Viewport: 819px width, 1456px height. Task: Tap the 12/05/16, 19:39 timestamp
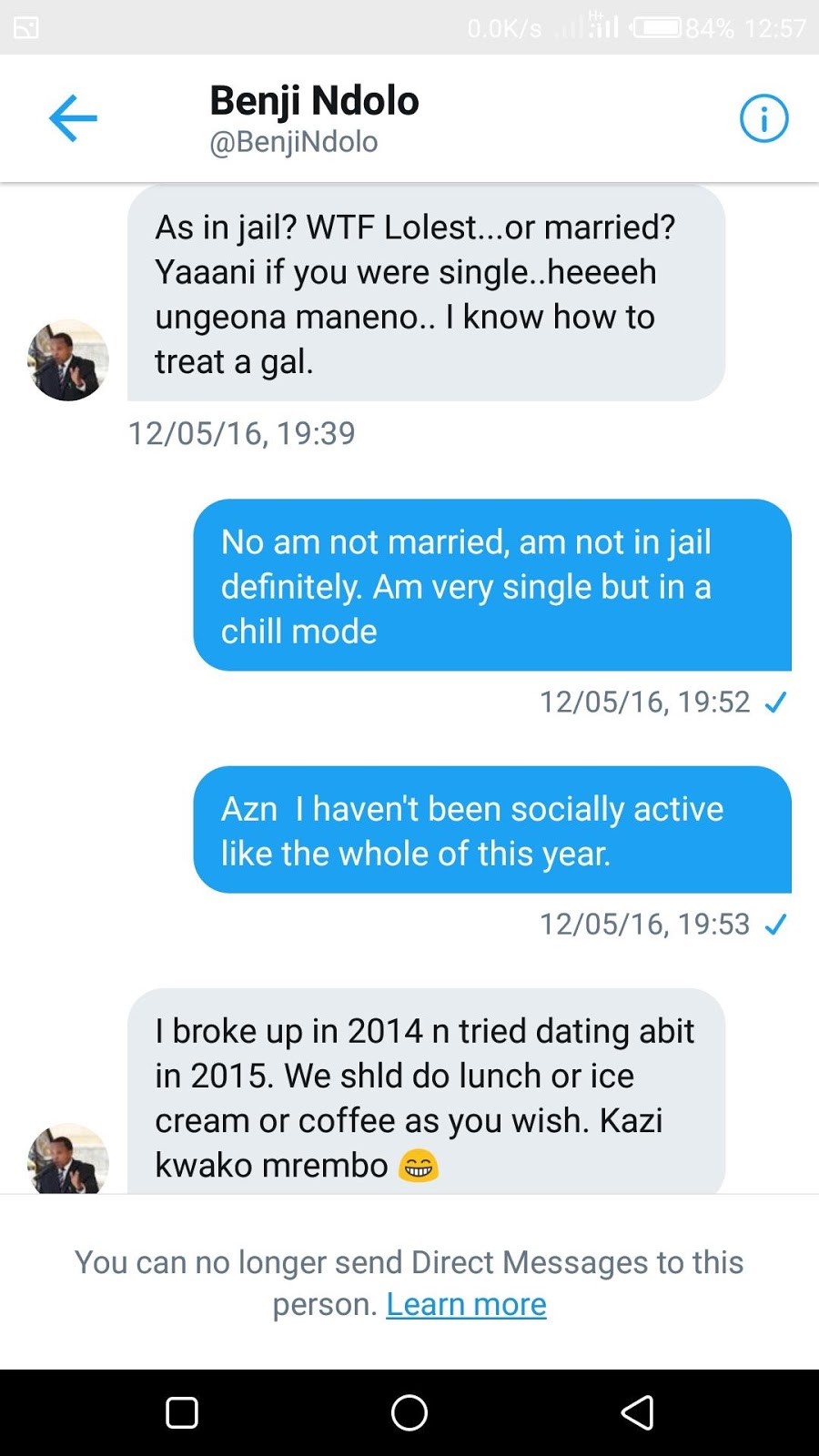[x=241, y=433]
